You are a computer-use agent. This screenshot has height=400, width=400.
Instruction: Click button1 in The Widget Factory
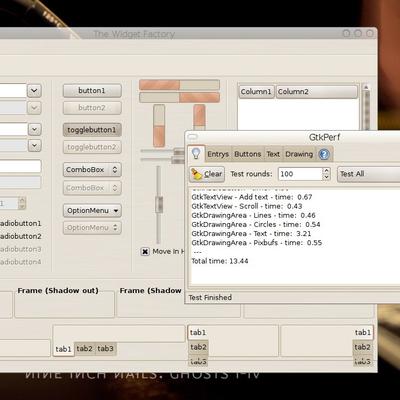pos(92,91)
